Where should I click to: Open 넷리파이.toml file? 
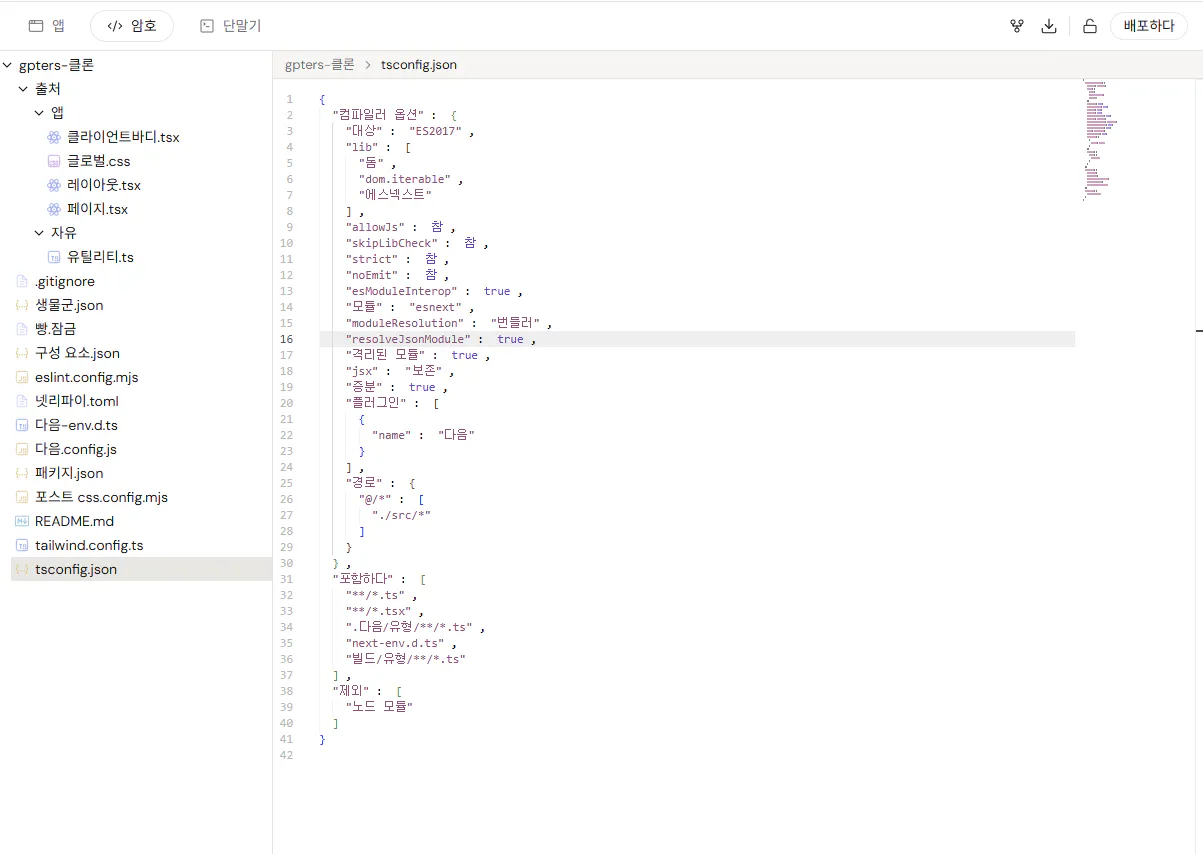[76, 401]
